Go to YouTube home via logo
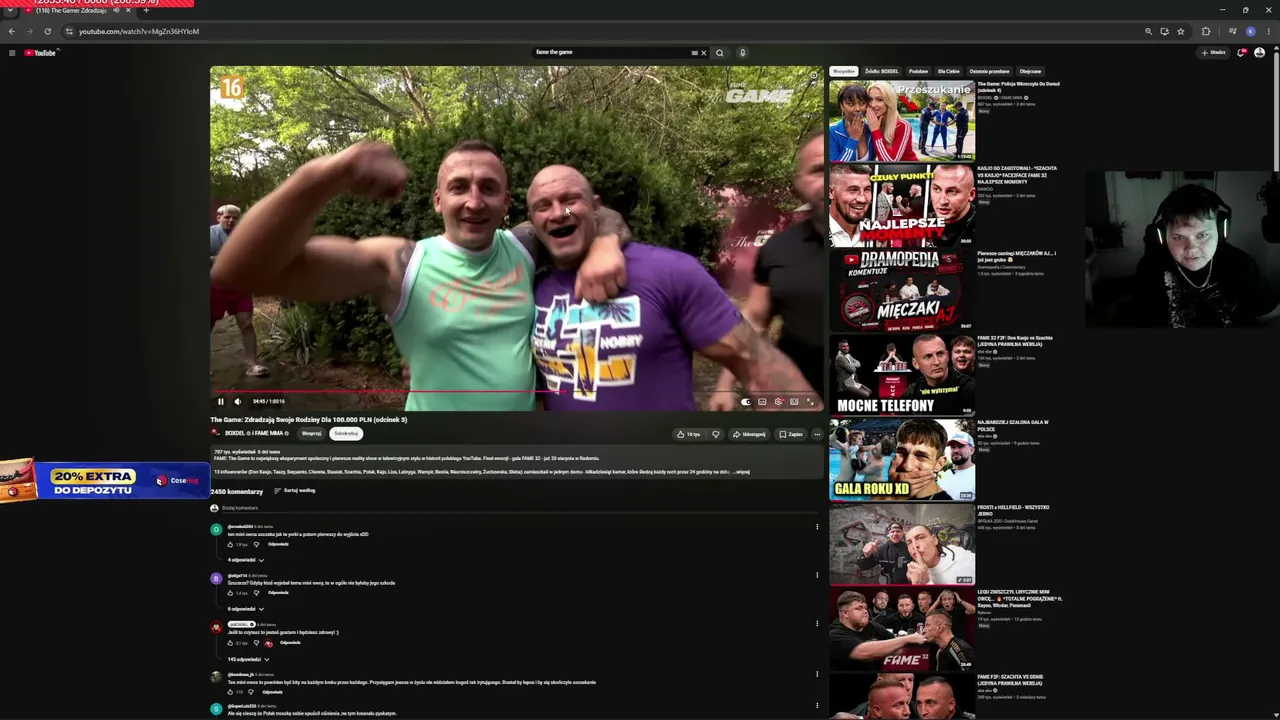 tap(40, 53)
